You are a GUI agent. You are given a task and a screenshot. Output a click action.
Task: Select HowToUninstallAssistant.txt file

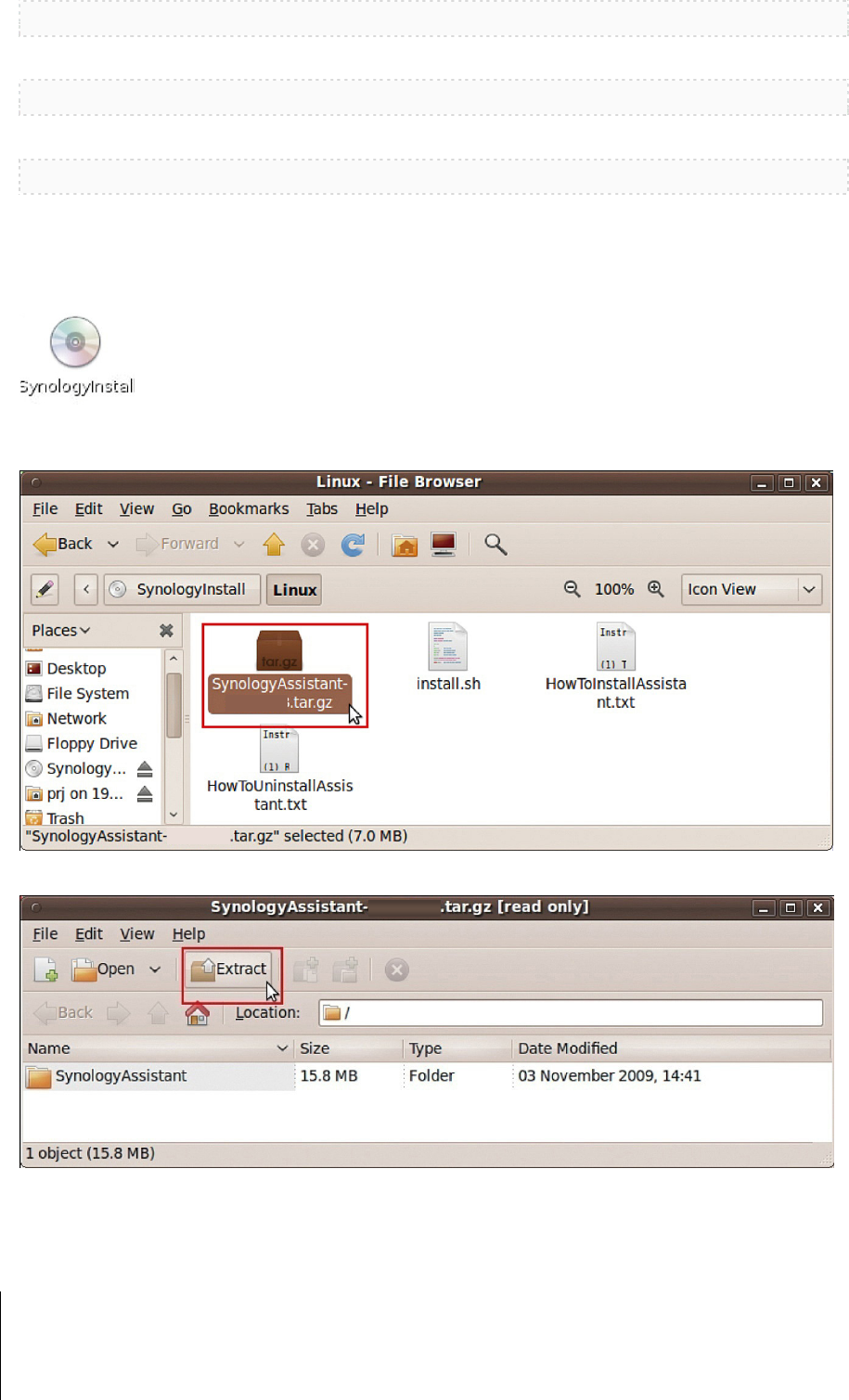(x=280, y=769)
